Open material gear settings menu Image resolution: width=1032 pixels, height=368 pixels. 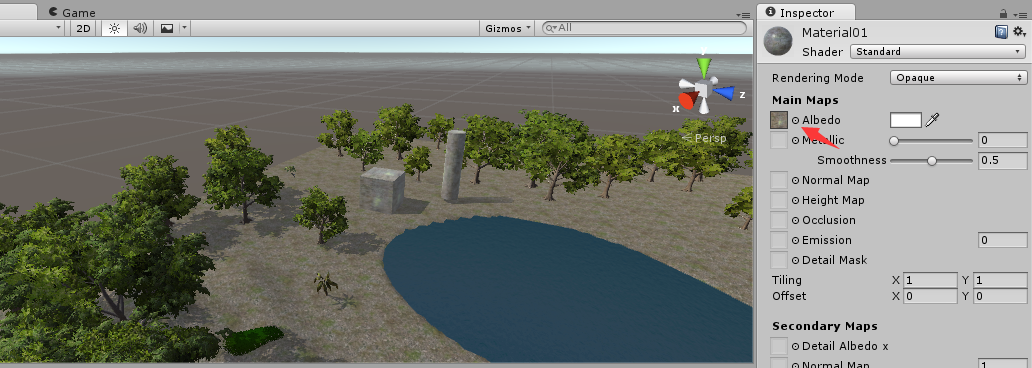pyautogui.click(x=1019, y=32)
